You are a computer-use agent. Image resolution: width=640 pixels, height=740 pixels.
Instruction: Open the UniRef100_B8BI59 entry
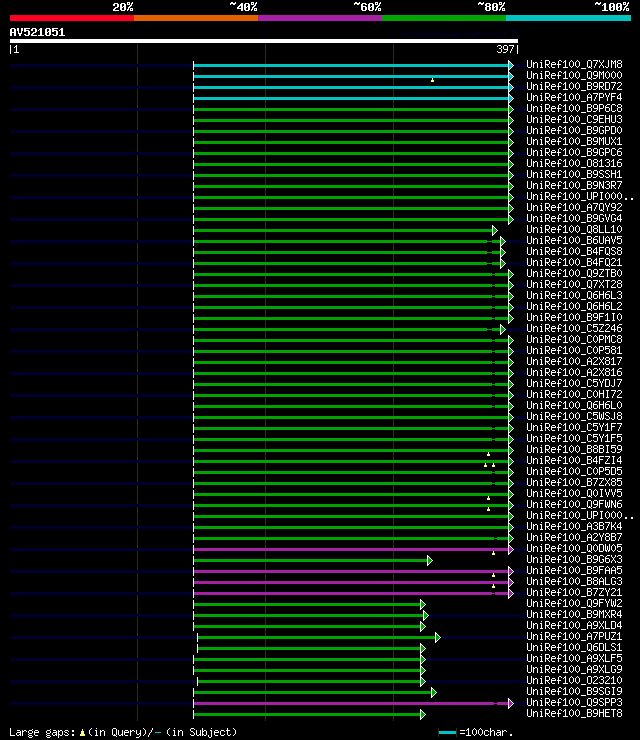(574, 449)
